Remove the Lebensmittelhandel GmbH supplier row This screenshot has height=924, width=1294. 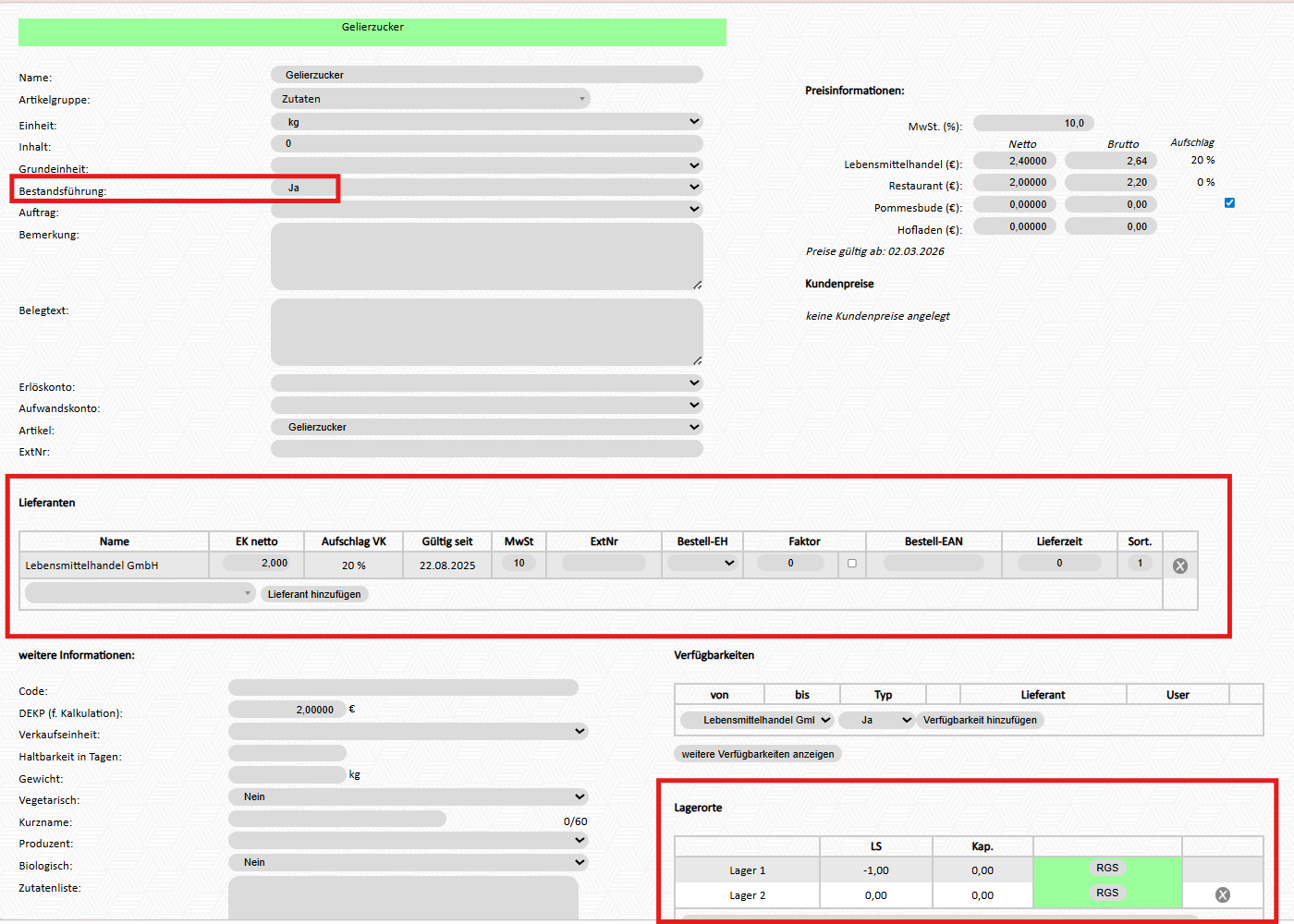point(1179,565)
